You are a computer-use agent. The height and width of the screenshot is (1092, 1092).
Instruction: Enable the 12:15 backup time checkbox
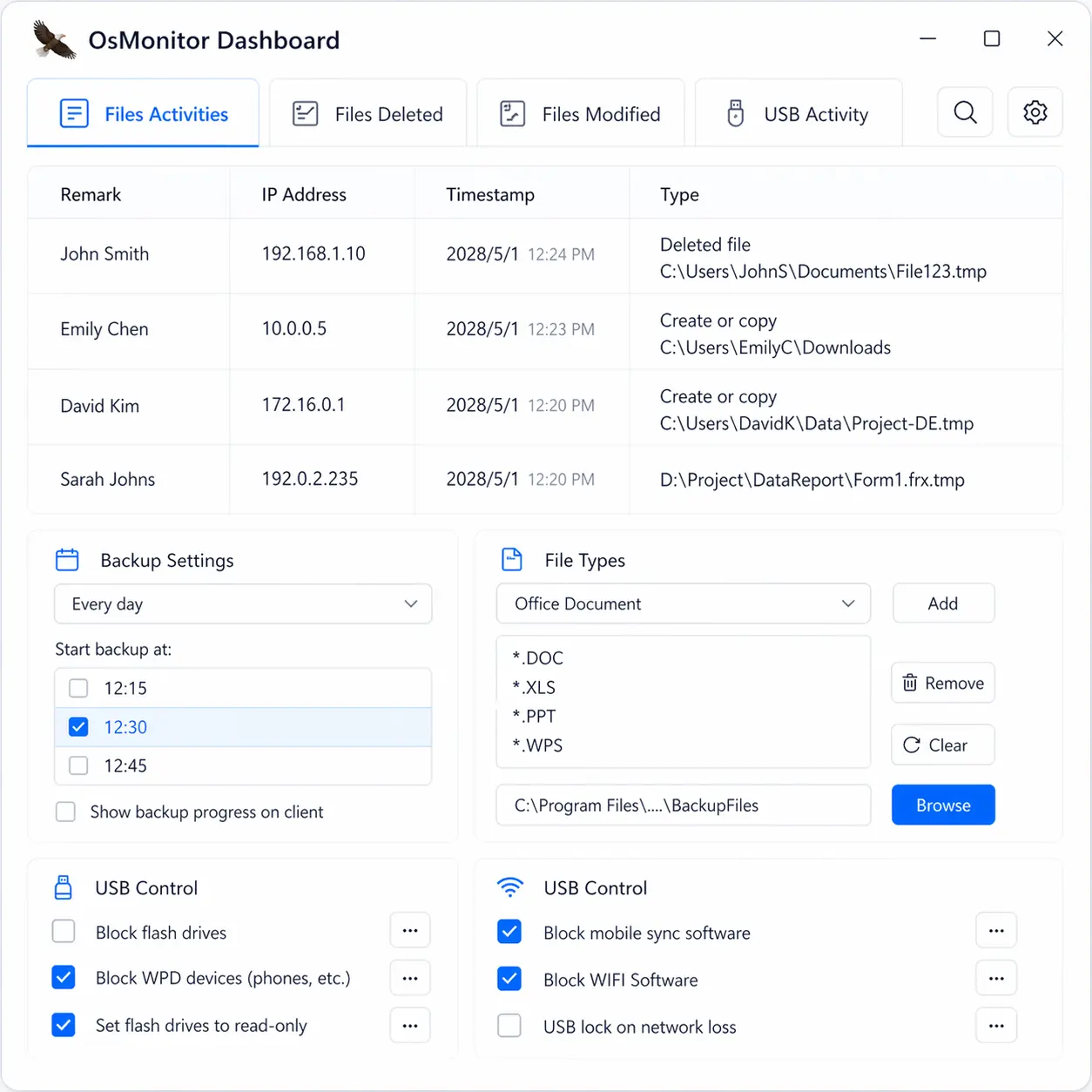click(78, 688)
